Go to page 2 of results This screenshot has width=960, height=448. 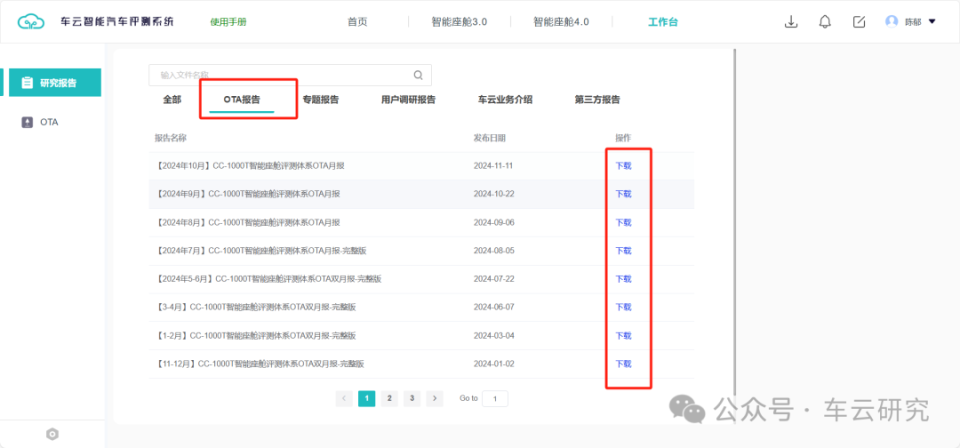click(389, 398)
